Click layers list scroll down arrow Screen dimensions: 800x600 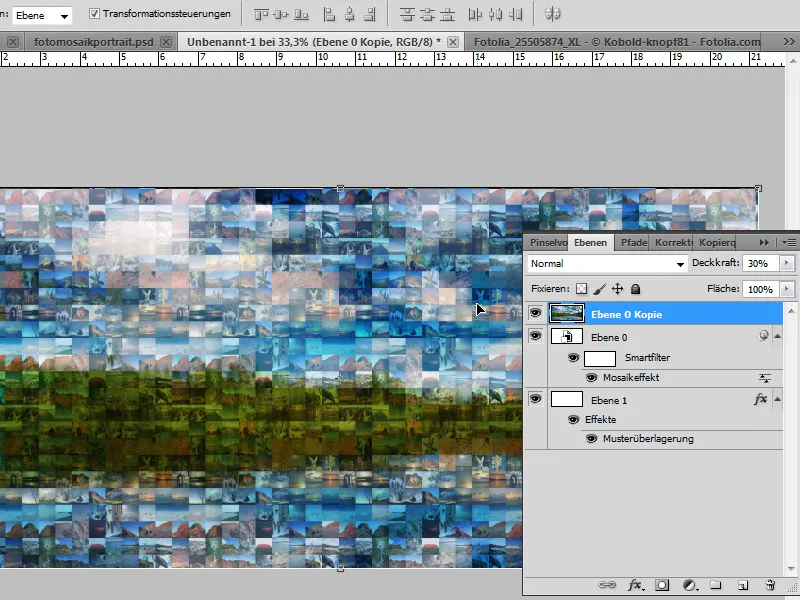(791, 568)
